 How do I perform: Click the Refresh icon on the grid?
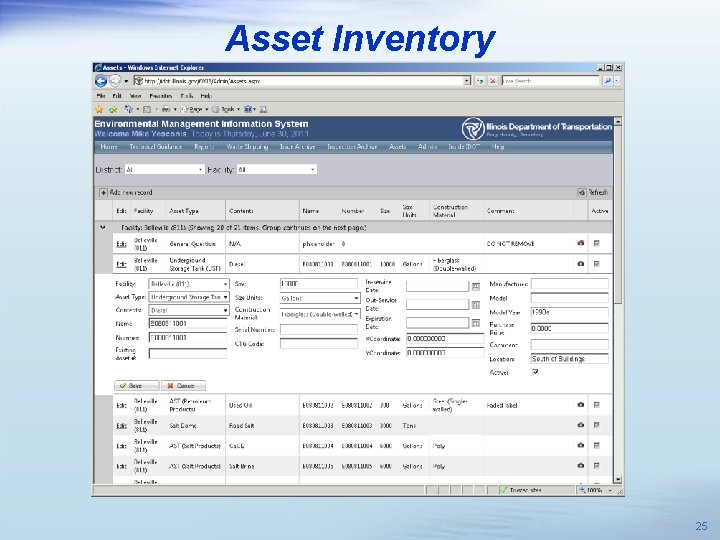[582, 192]
